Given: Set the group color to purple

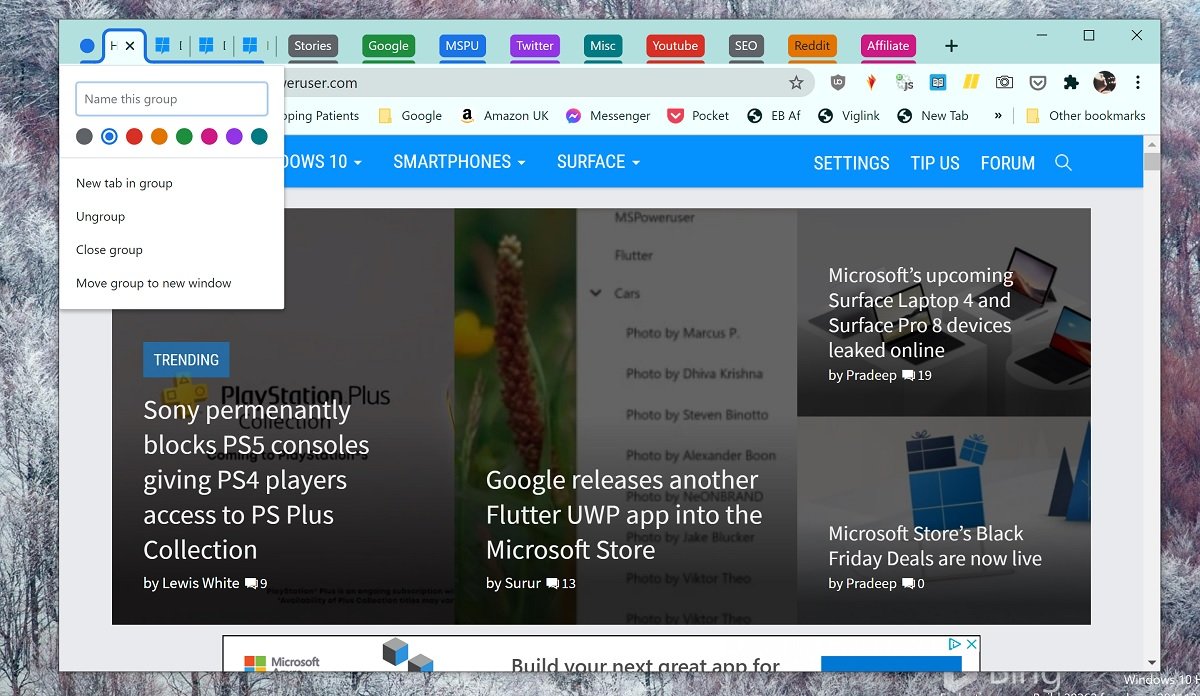Looking at the screenshot, I should 234,136.
